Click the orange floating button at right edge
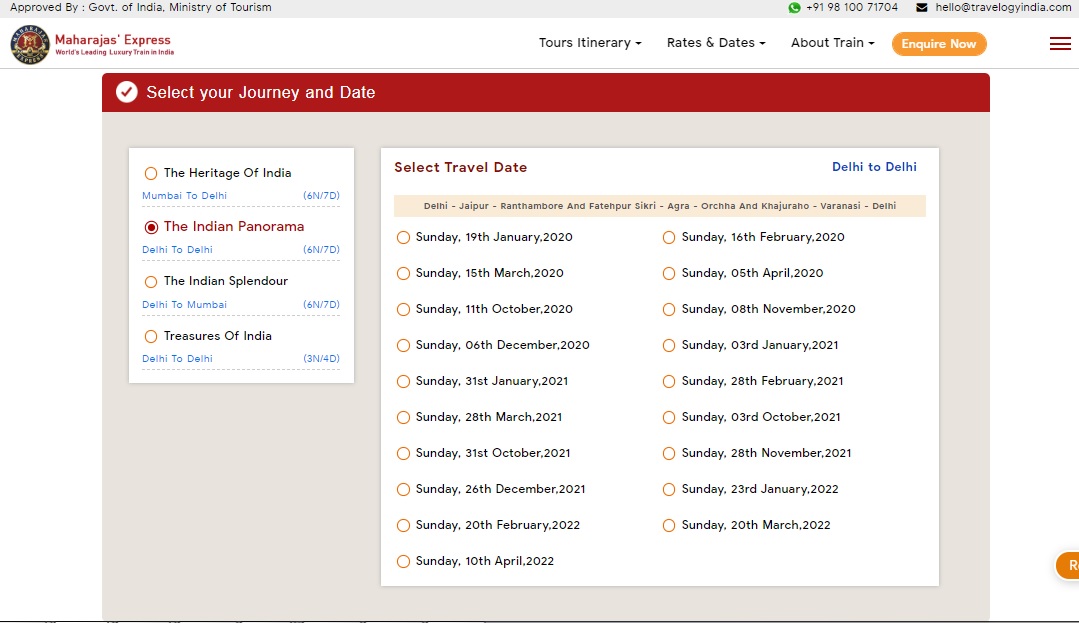This screenshot has height=623, width=1079. 1067,565
